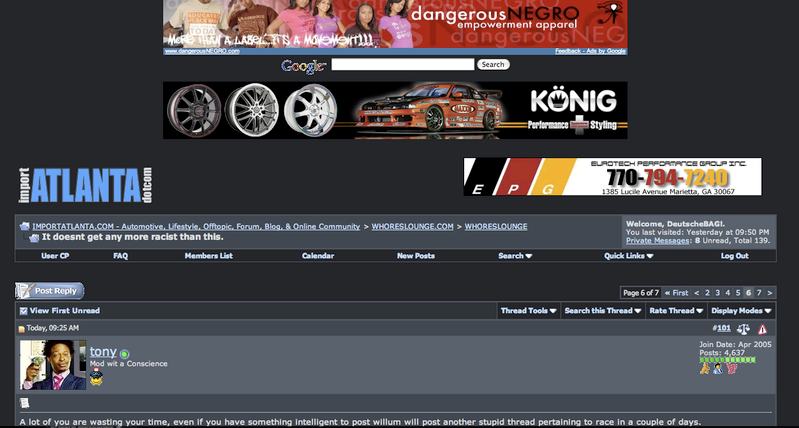
Task: Click the 'Today, 09:25 AM' post timestamp
Action: (x=52, y=329)
